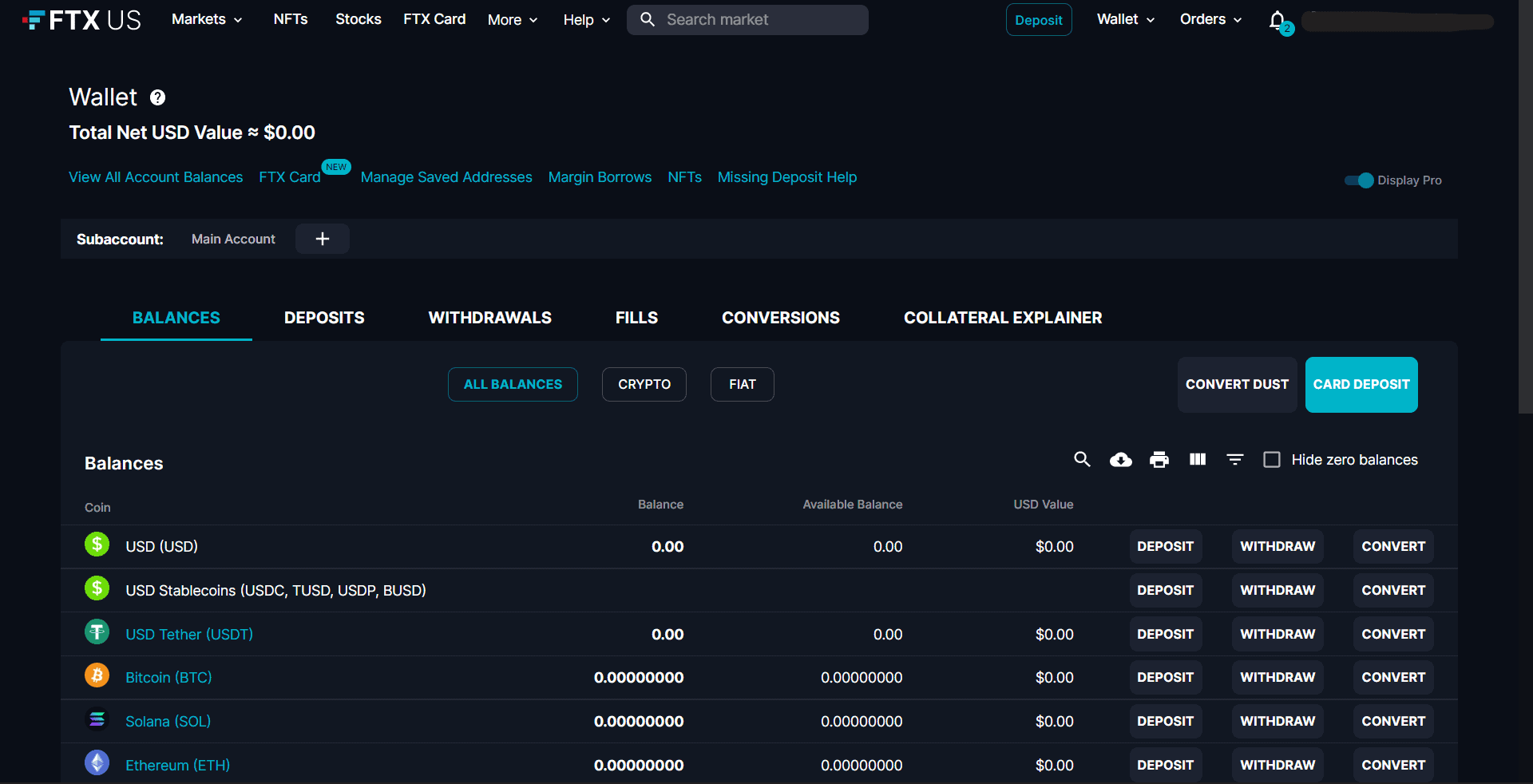The image size is (1533, 784).
Task: Expand the Help menu
Action: point(587,20)
